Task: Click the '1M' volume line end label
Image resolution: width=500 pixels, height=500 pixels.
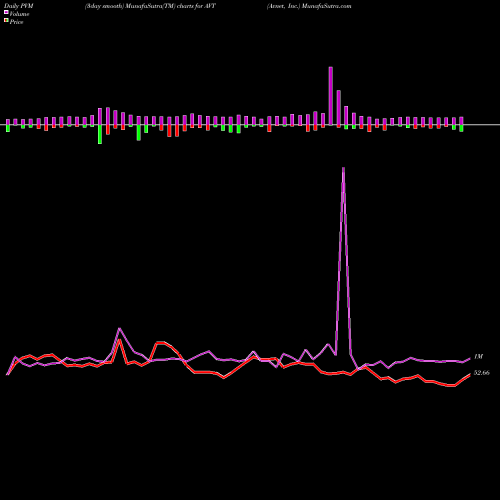Action: (x=478, y=357)
